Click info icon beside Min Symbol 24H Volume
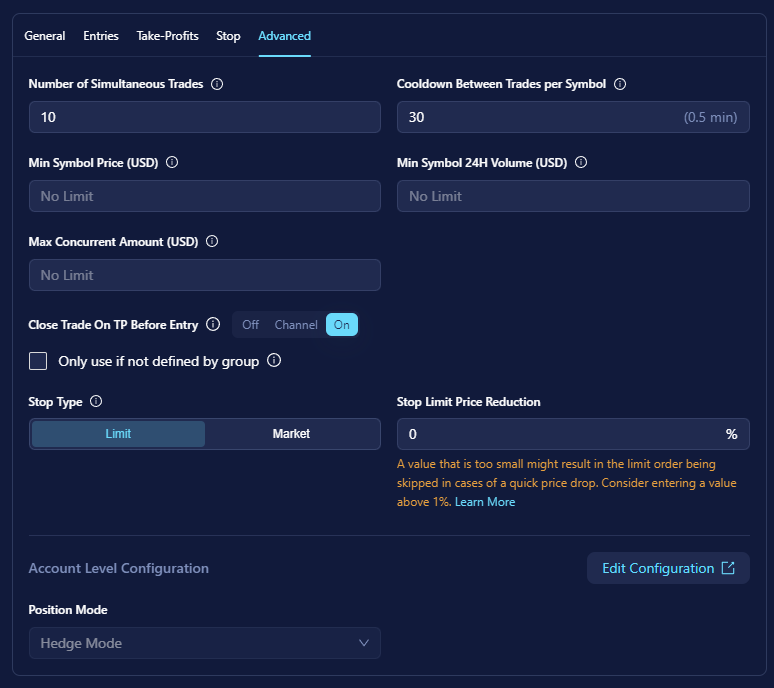The height and width of the screenshot is (688, 774). pos(581,162)
